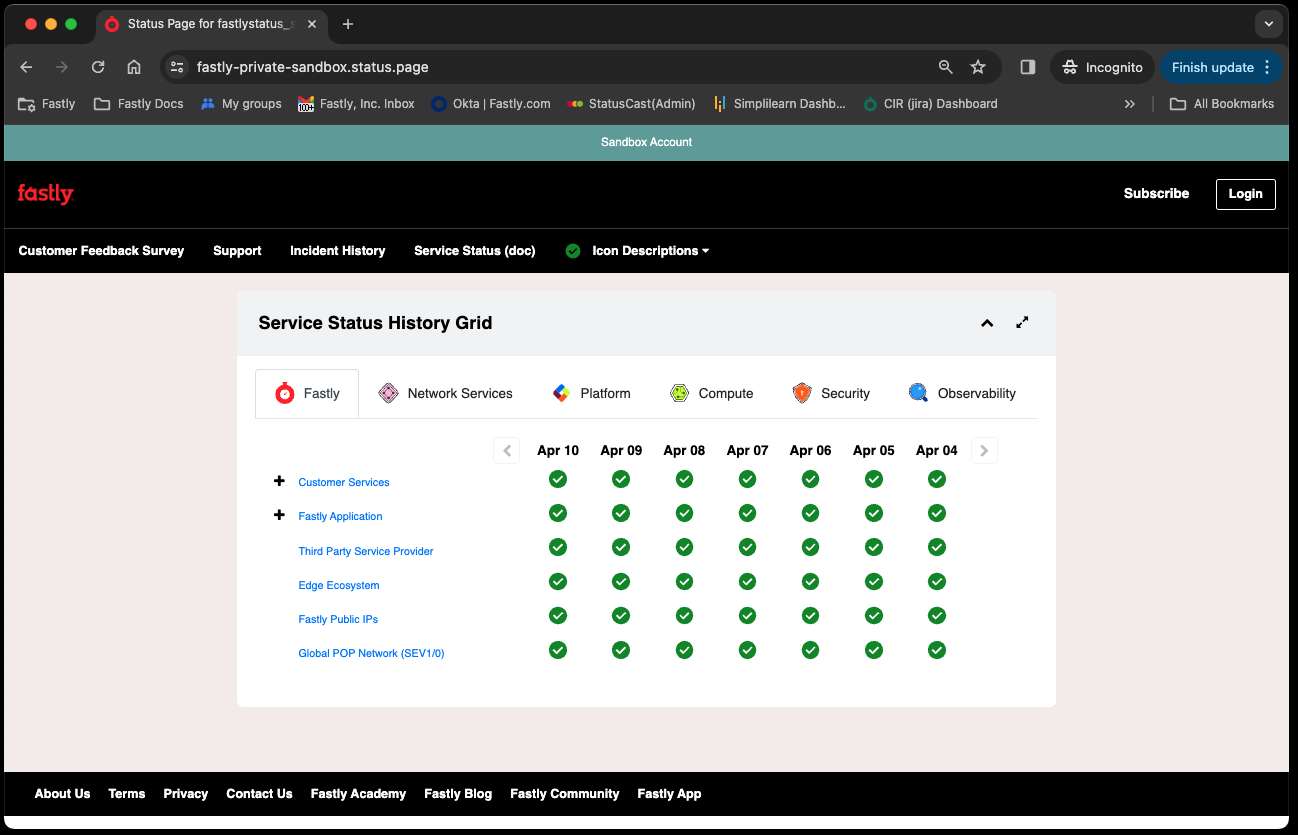
Task: Click the zoom magnifier icon in address bar
Action: pos(945,67)
